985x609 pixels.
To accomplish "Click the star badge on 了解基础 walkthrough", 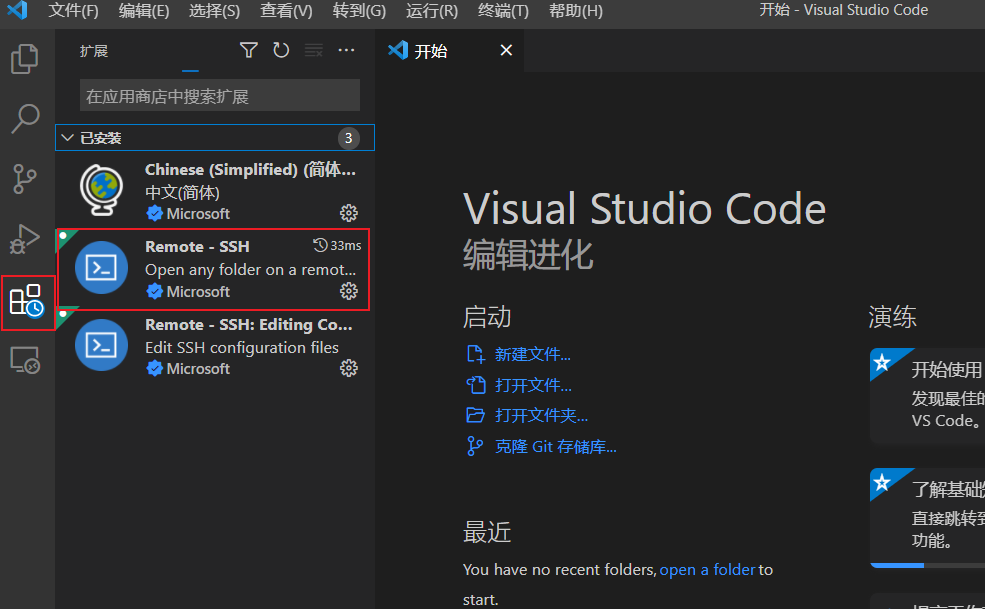I will (883, 483).
